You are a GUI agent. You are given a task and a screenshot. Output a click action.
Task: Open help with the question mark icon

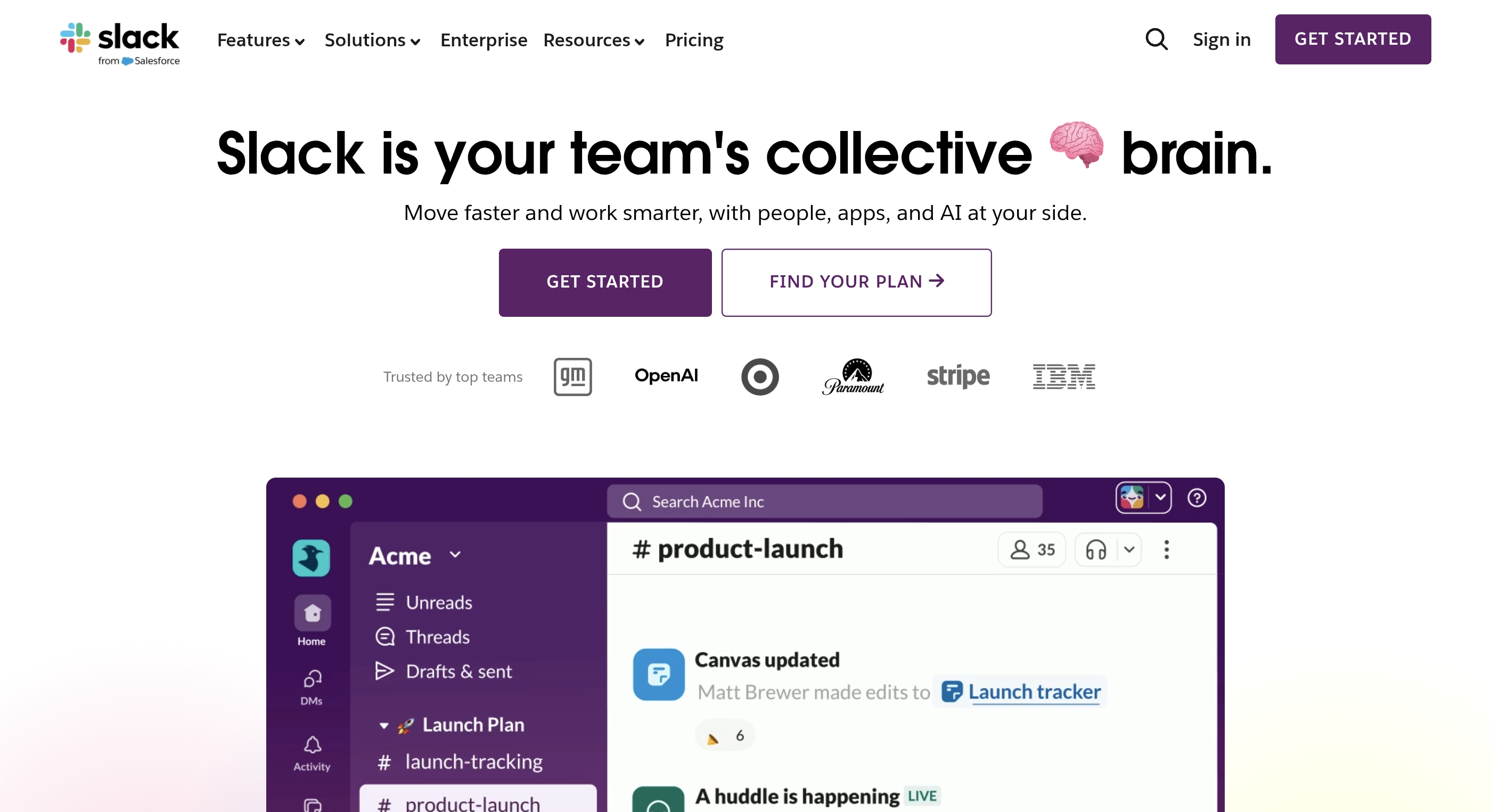(x=1197, y=498)
